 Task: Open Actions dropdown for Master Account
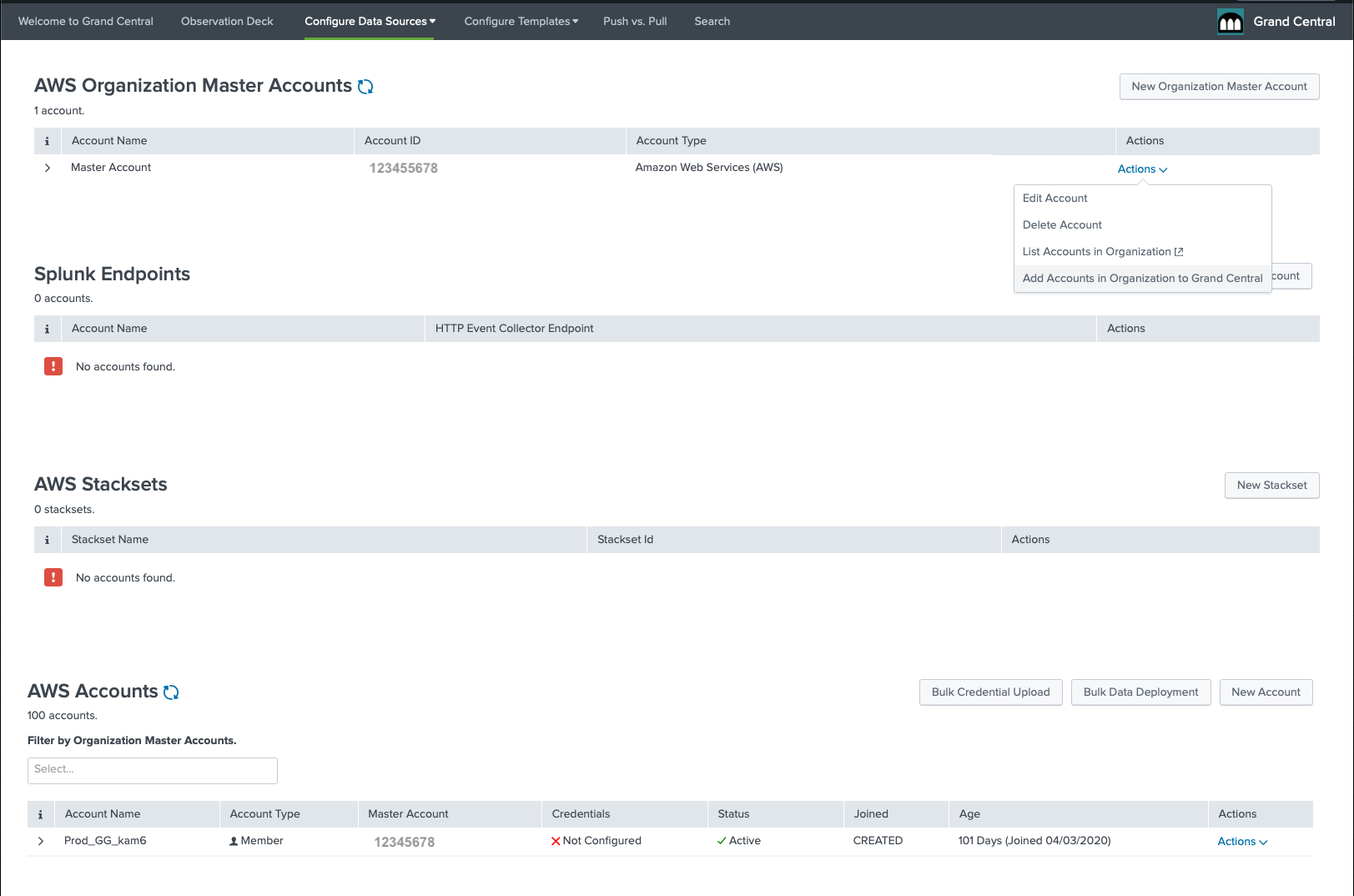point(1142,169)
